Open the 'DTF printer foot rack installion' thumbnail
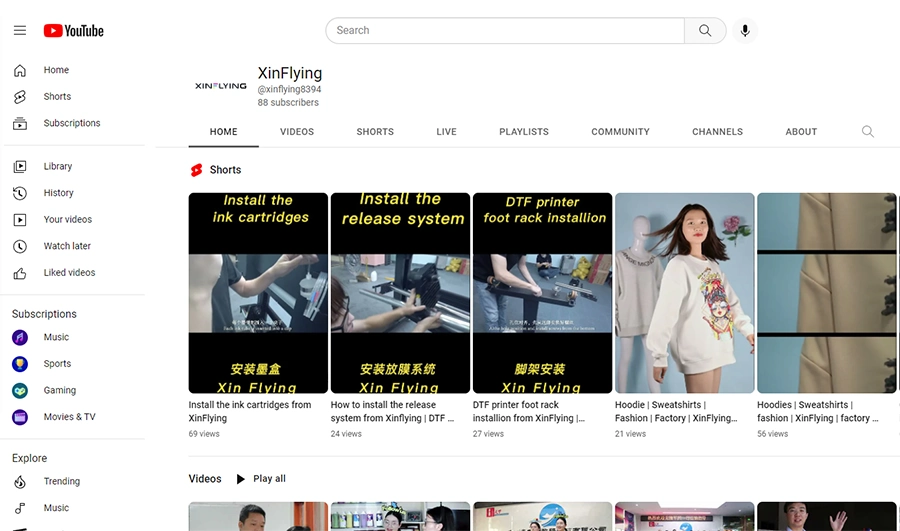The height and width of the screenshot is (531, 900). [x=542, y=293]
